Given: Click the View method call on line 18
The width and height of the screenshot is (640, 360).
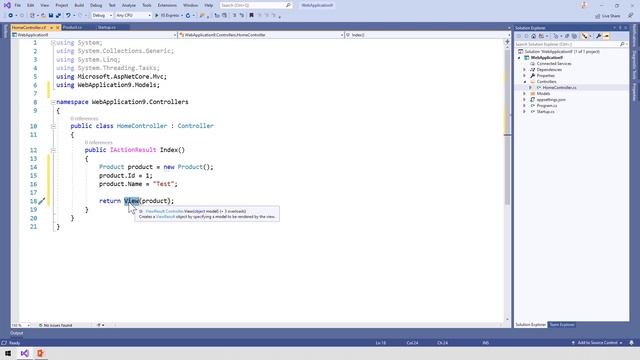Looking at the screenshot, I should [132, 201].
